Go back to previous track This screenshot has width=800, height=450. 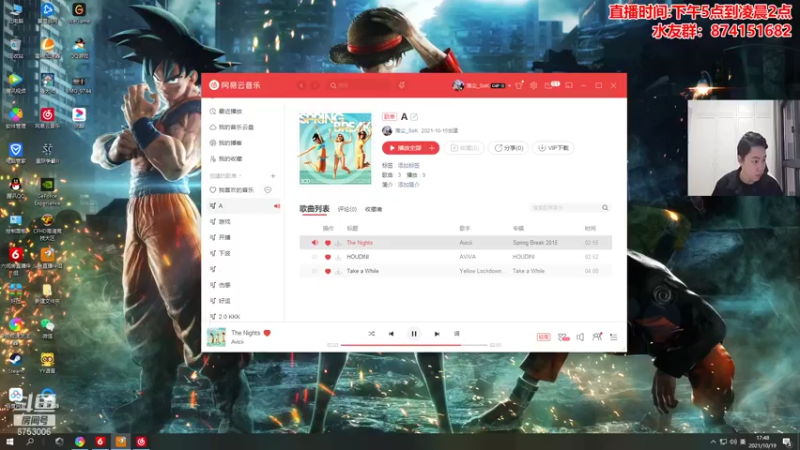pos(391,334)
